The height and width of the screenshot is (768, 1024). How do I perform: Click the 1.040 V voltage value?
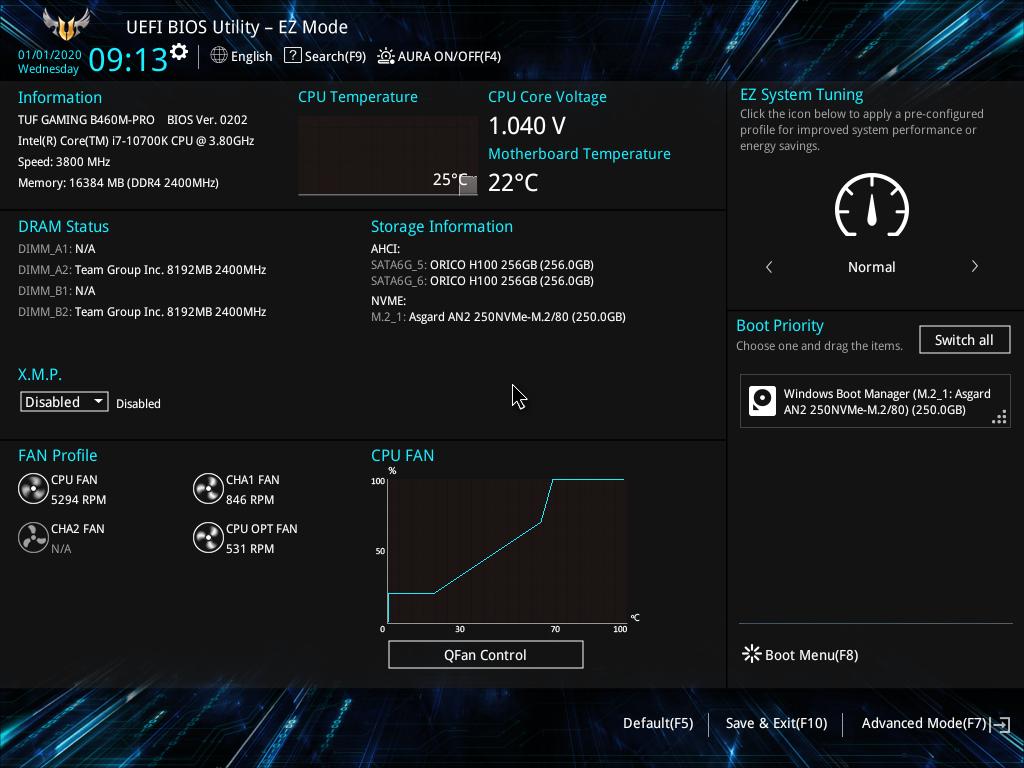point(527,125)
